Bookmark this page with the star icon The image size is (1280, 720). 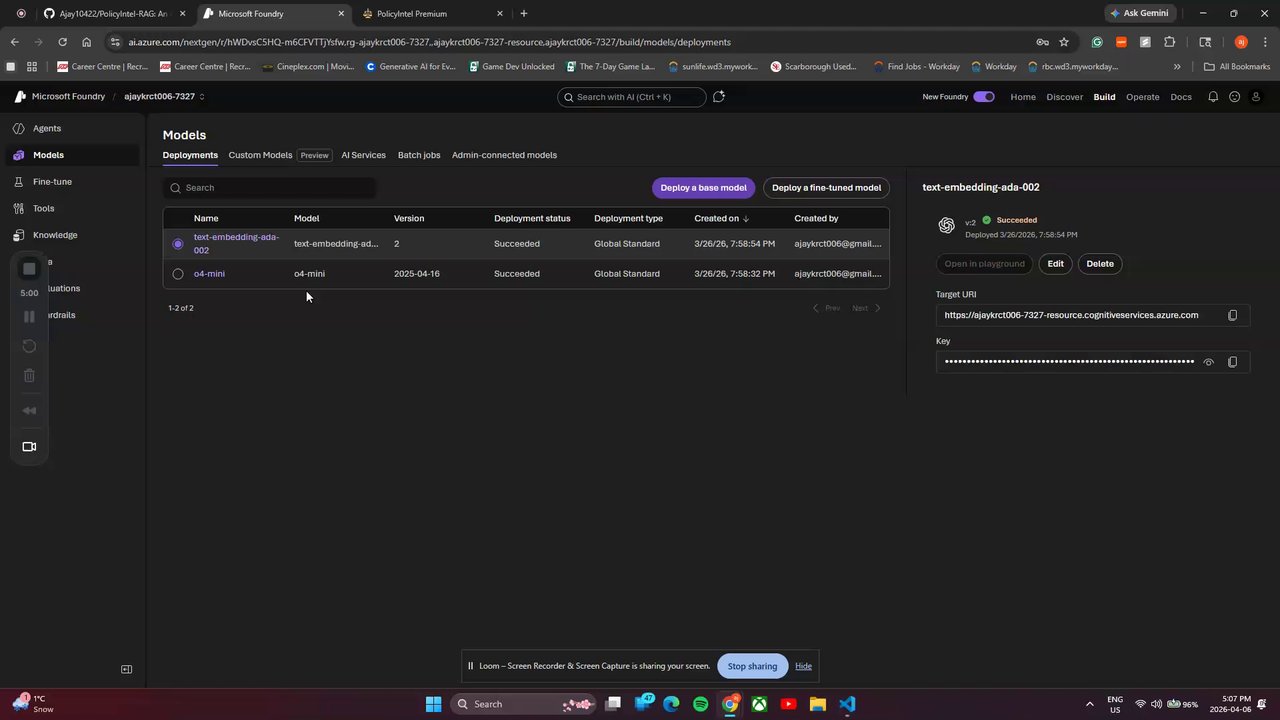point(1064,42)
